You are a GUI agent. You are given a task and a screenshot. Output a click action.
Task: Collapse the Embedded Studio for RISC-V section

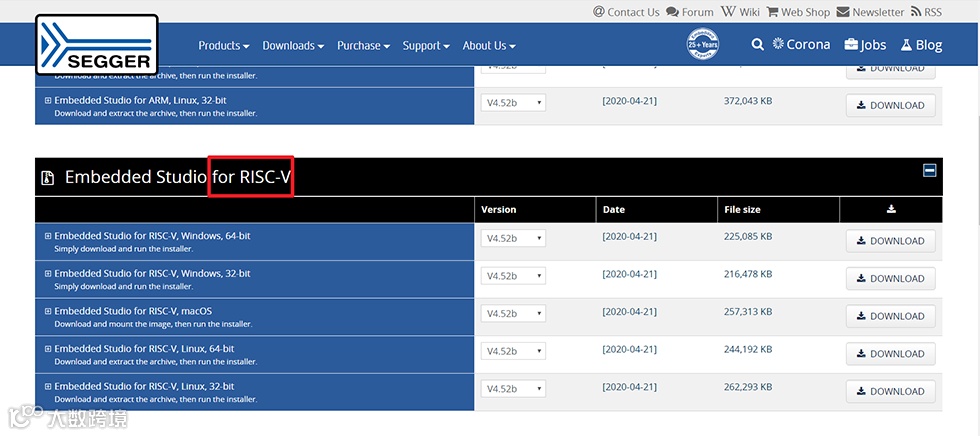(929, 170)
